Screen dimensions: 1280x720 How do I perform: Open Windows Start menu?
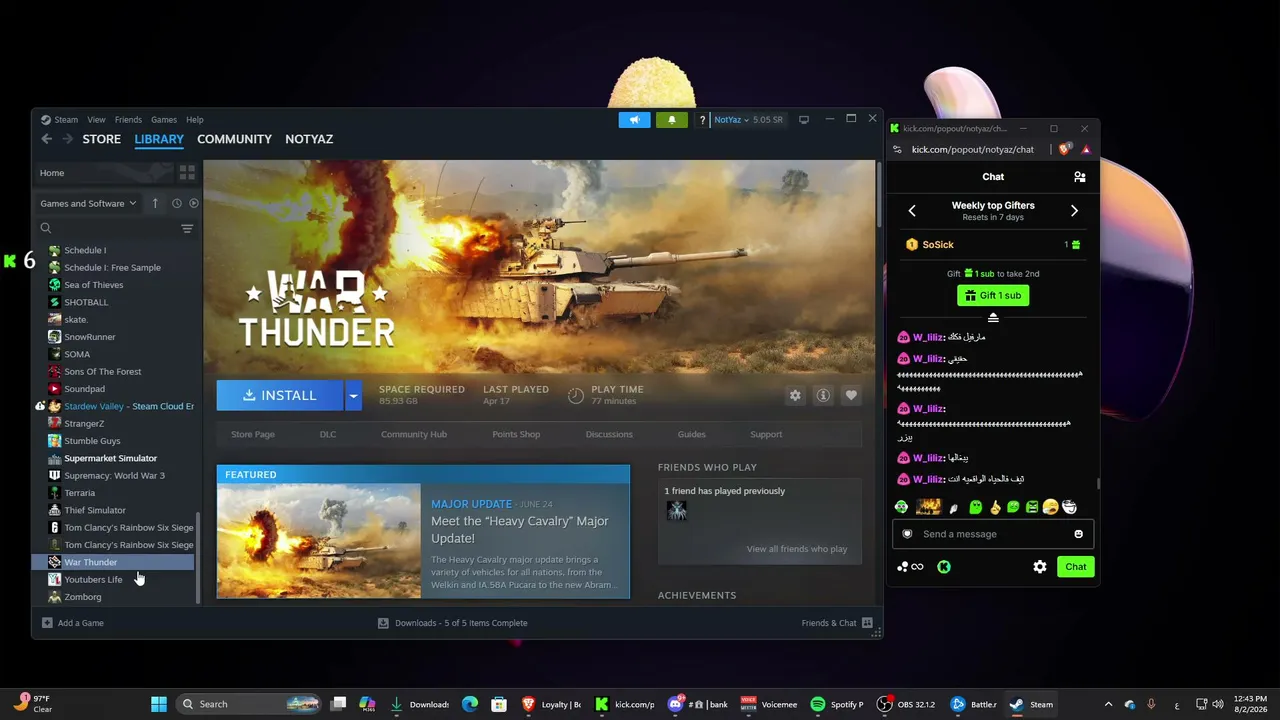coord(159,704)
